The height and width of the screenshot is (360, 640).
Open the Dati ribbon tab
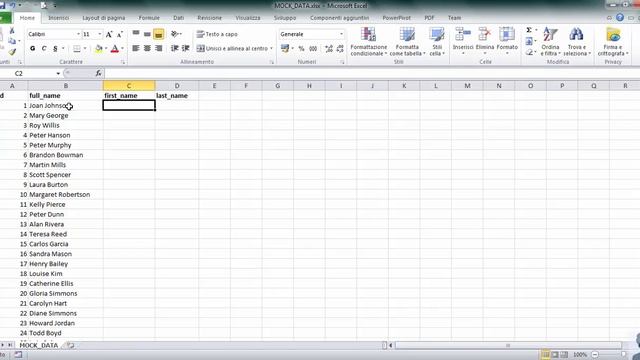point(178,18)
